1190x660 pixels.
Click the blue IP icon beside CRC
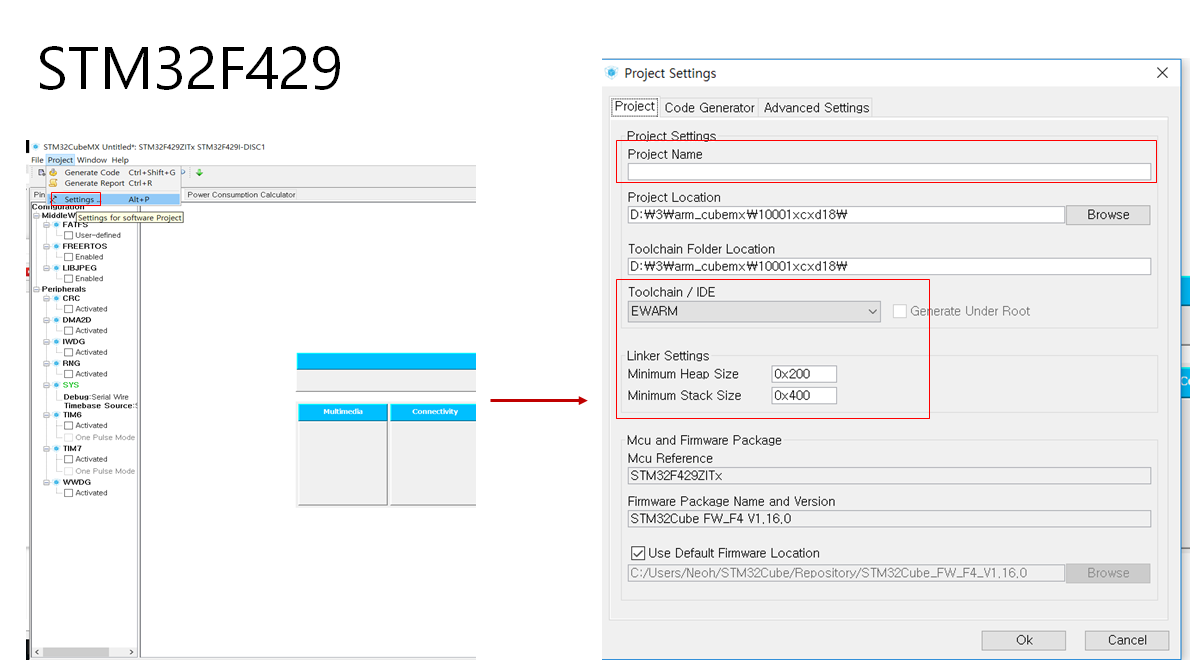pyautogui.click(x=56, y=298)
